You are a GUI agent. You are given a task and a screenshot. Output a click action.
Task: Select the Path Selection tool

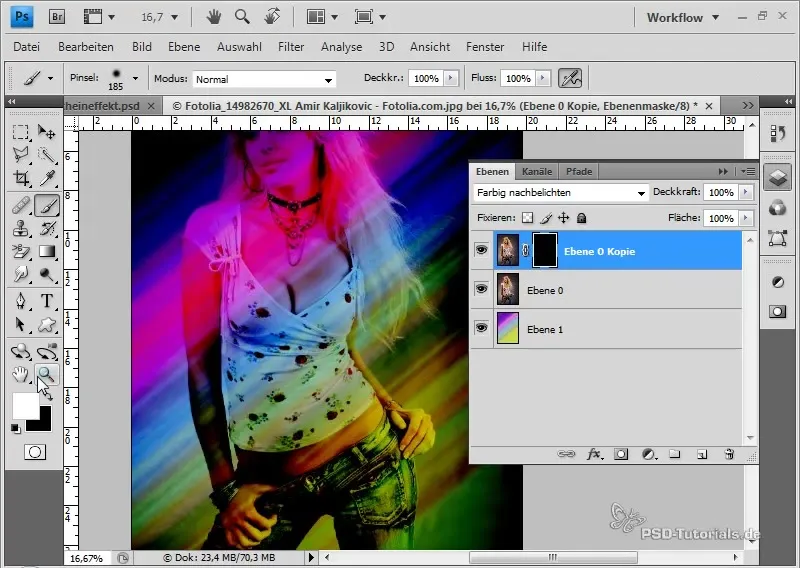pyautogui.click(x=20, y=325)
